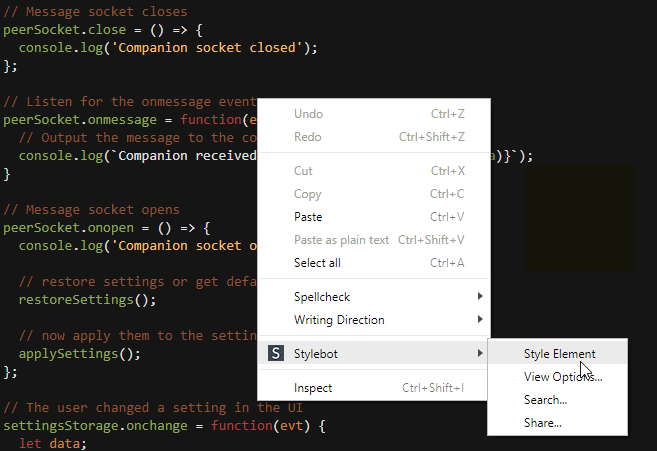
Task: Expand the Writing Direction submenu arrow
Action: coord(480,320)
